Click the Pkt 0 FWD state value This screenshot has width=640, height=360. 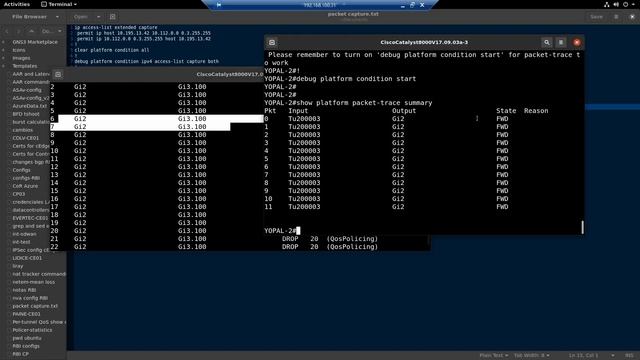point(502,119)
